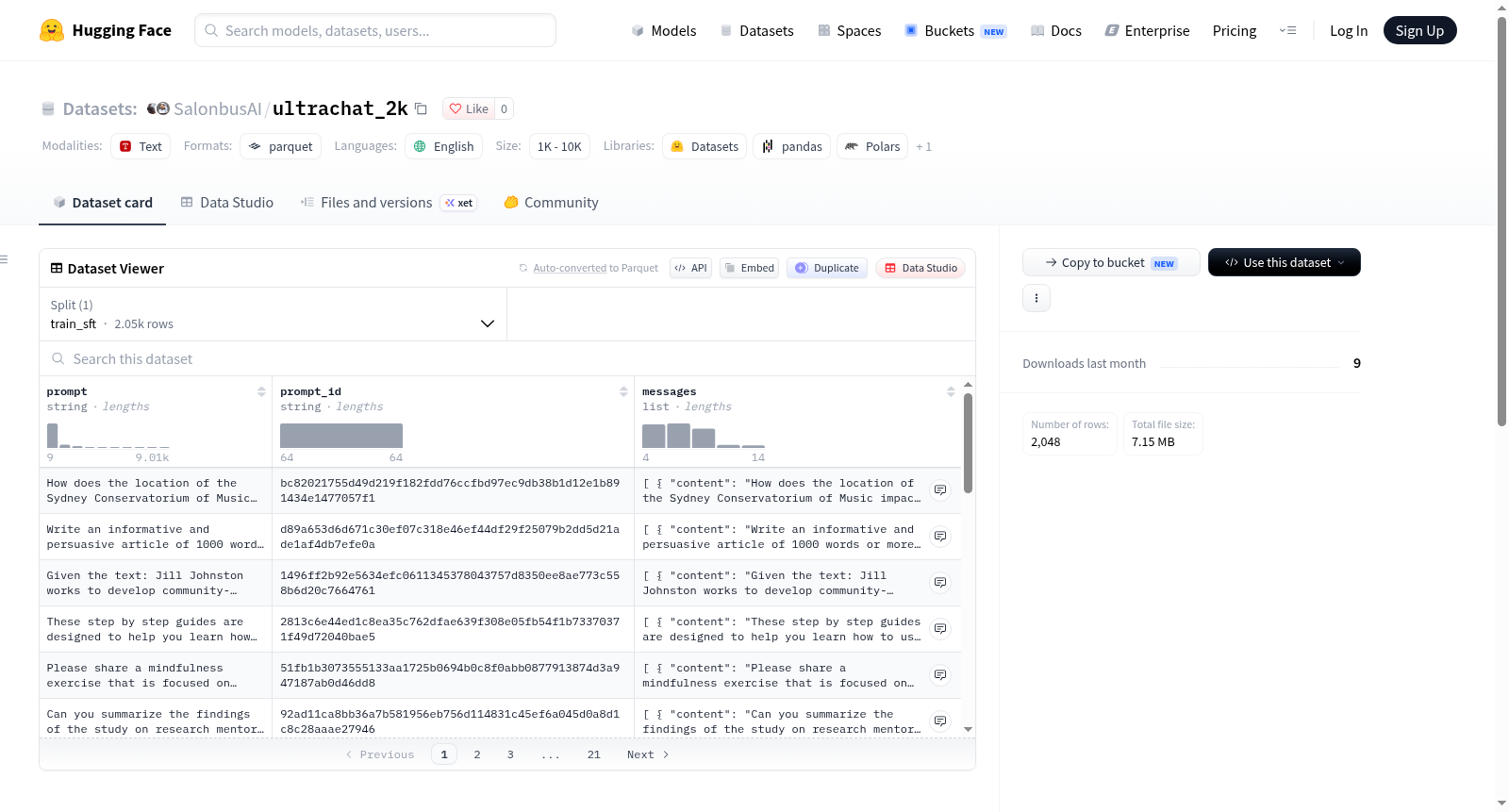The width and height of the screenshot is (1509, 812).
Task: Open Buckets in the top navigation
Action: (955, 31)
